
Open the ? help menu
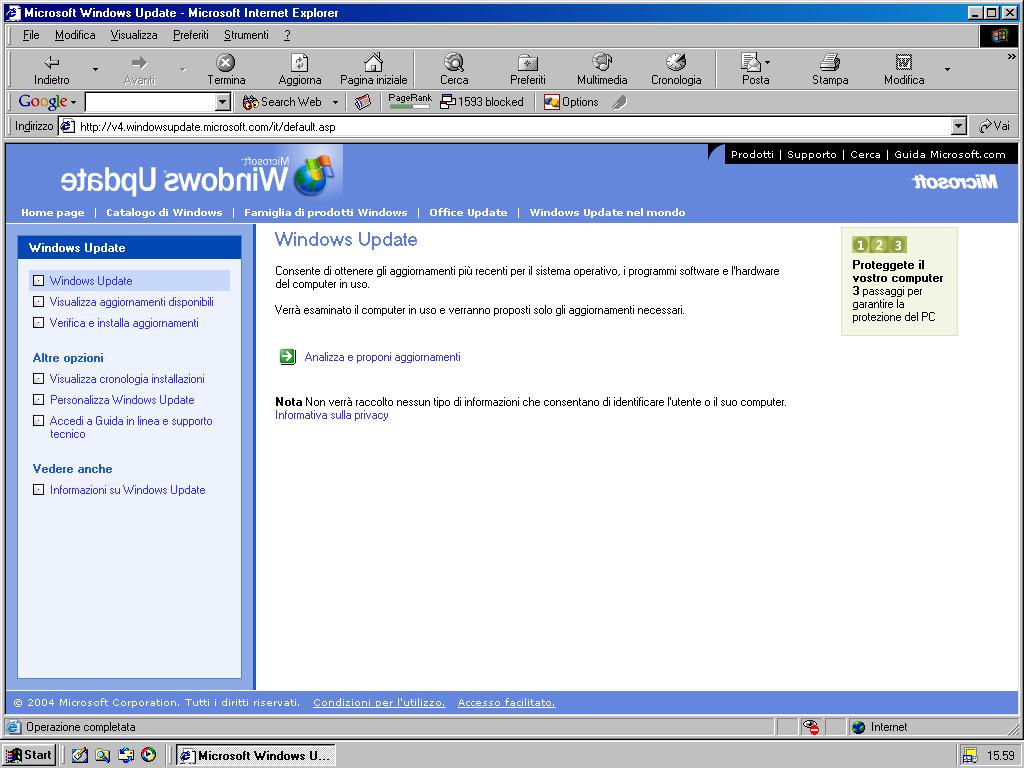tap(287, 35)
